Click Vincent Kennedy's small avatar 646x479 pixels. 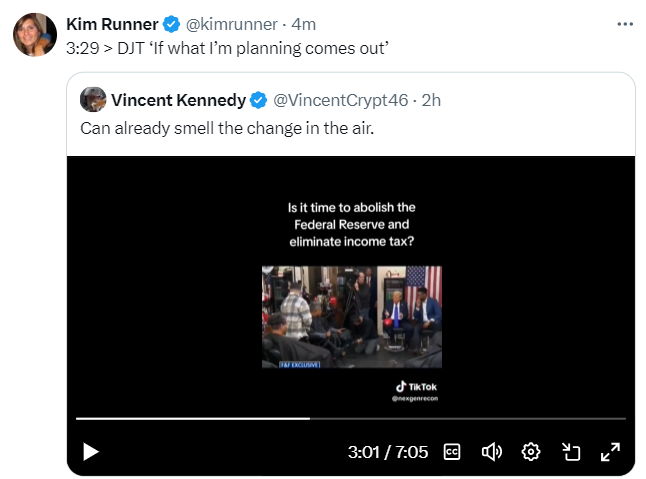(x=93, y=100)
